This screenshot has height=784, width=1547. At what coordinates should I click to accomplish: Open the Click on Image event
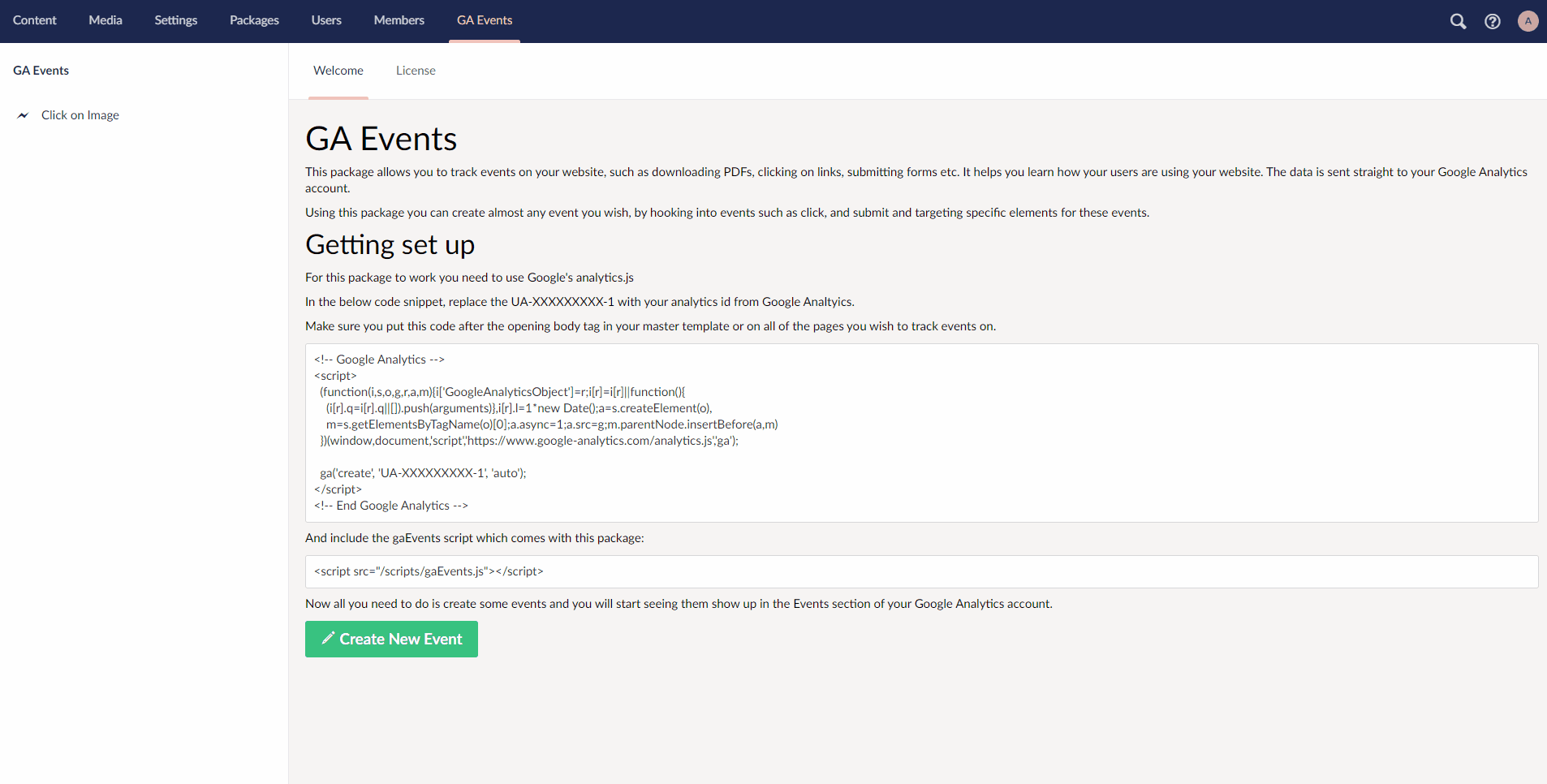click(80, 115)
